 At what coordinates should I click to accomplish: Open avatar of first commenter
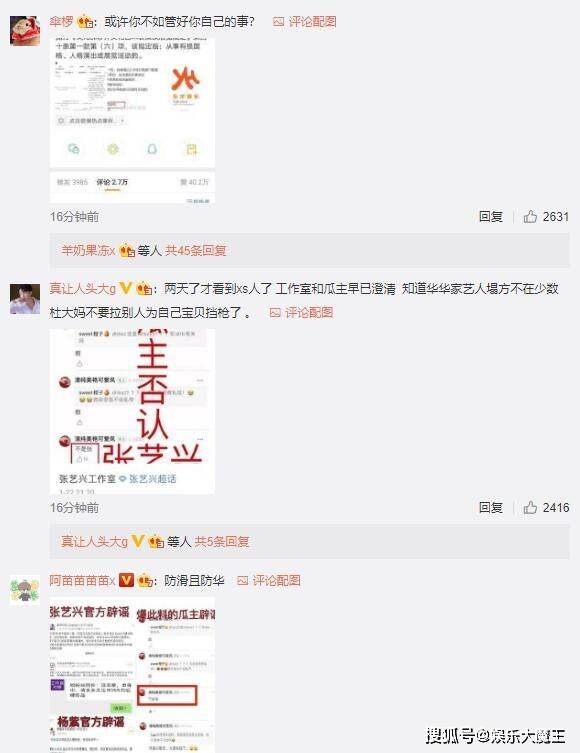25,30
